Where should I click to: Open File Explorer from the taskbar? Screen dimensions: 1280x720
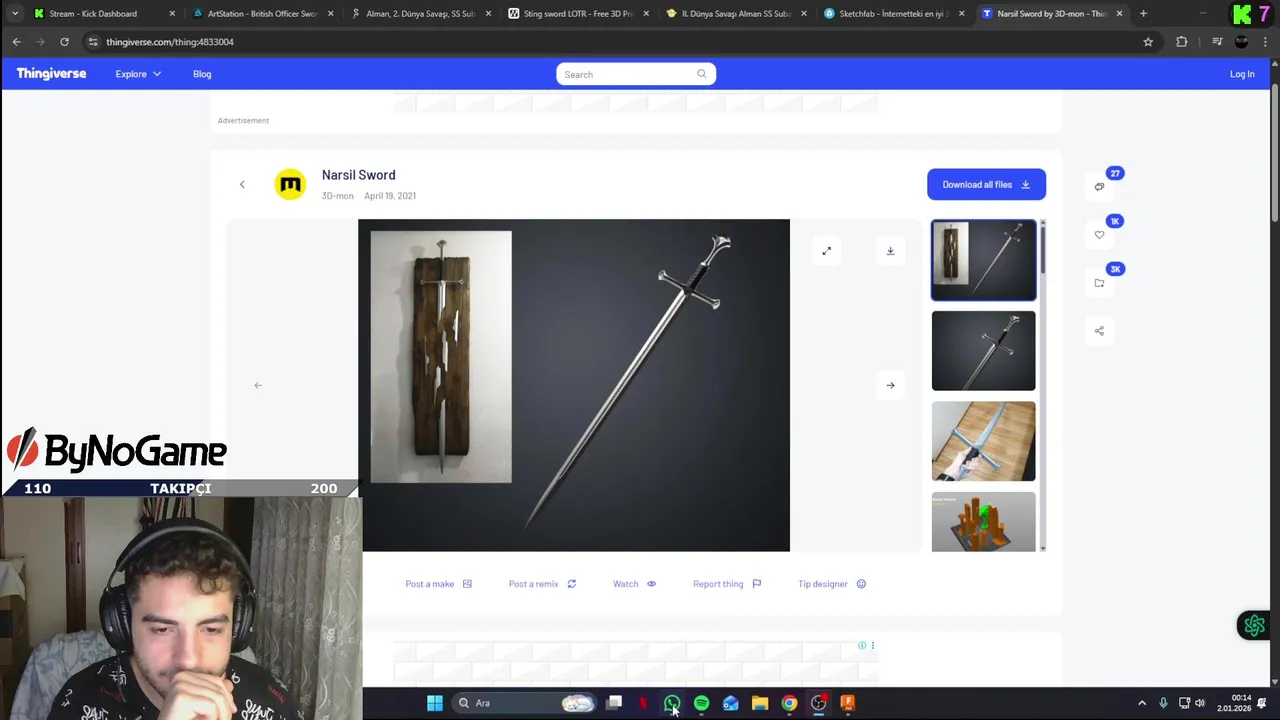[760, 703]
